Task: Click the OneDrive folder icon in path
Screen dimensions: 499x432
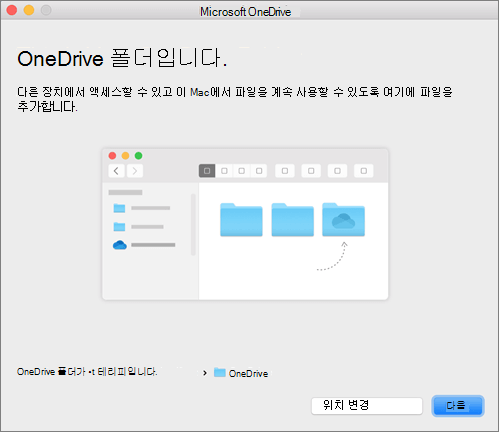Action: 220,372
